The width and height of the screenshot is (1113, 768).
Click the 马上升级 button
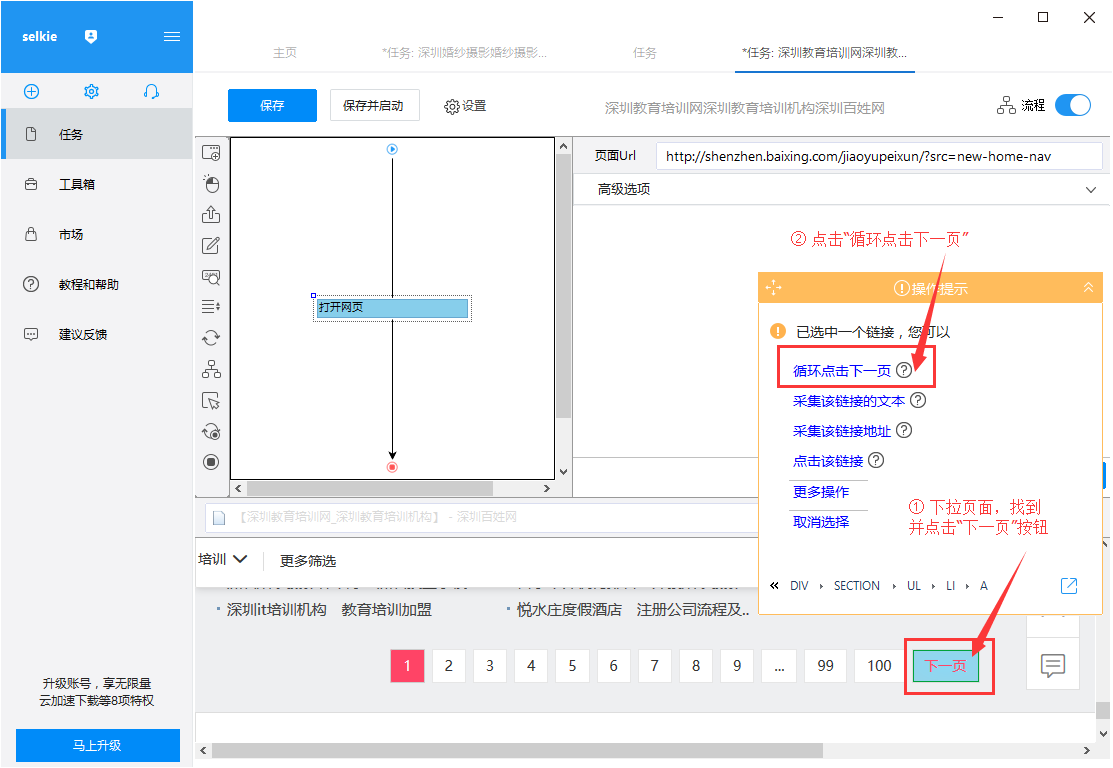pyautogui.click(x=98, y=745)
